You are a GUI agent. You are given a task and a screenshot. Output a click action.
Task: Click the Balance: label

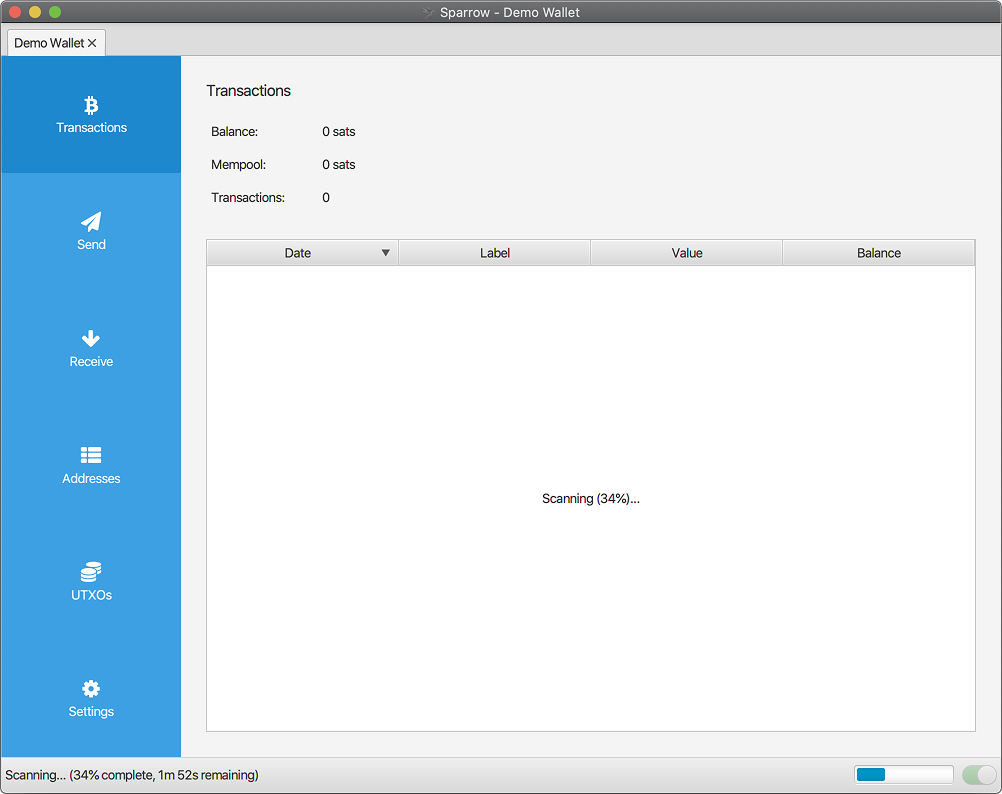point(235,132)
